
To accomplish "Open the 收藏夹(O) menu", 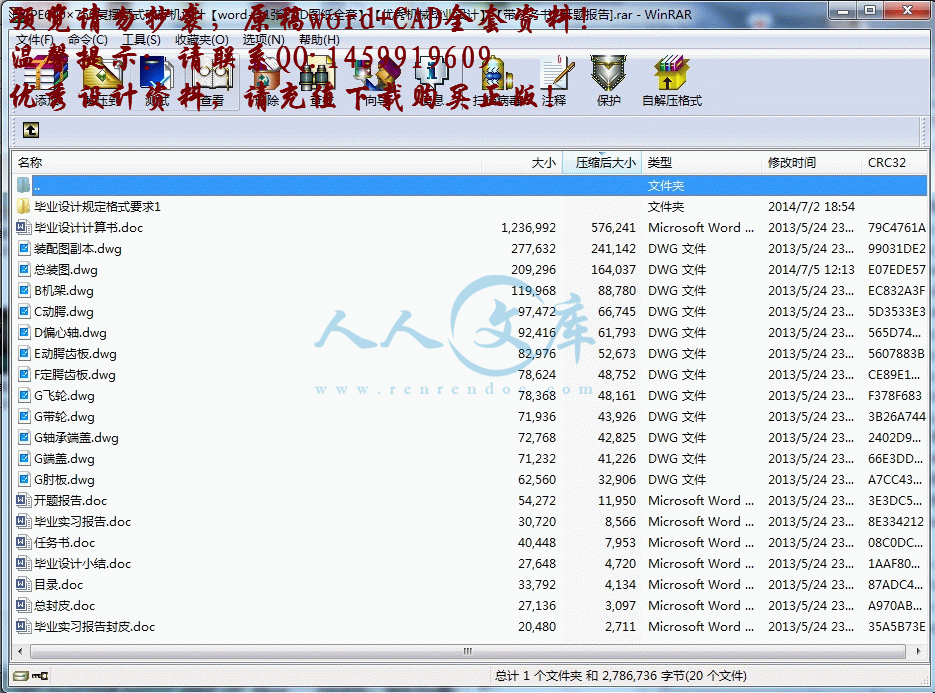I will 202,39.
